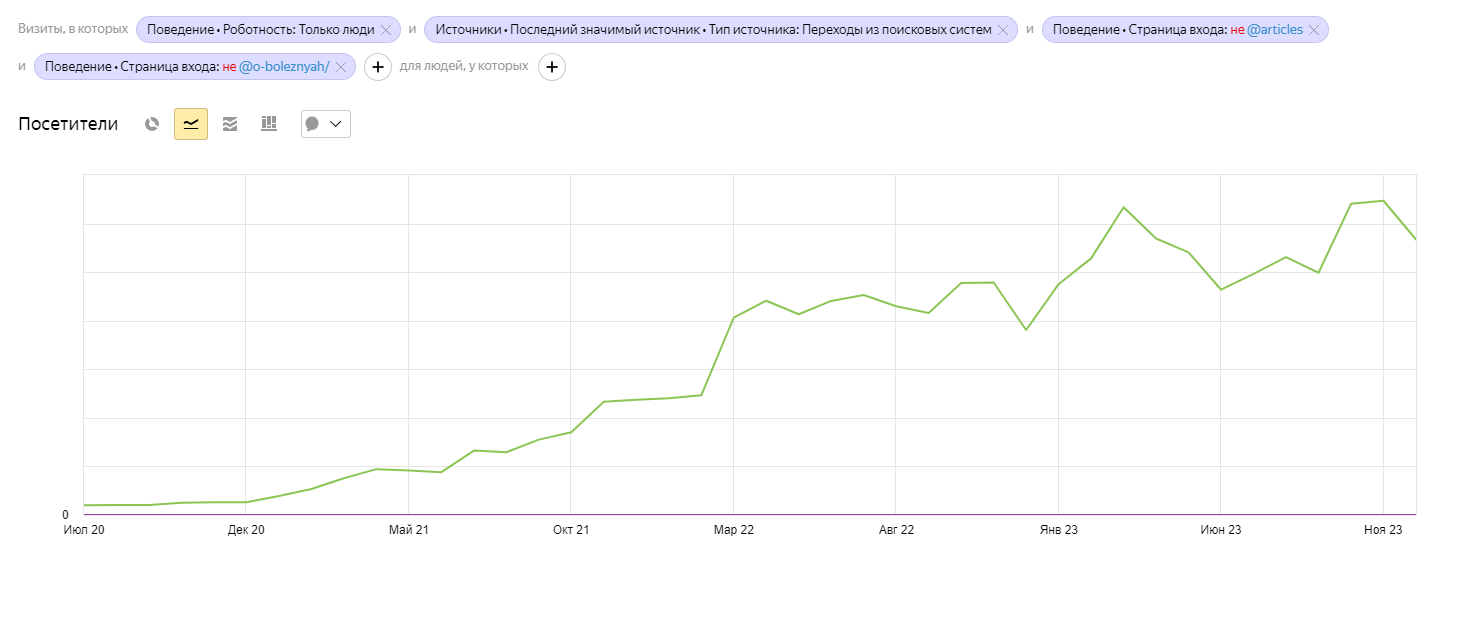Switch to stacked area chart view

230,124
